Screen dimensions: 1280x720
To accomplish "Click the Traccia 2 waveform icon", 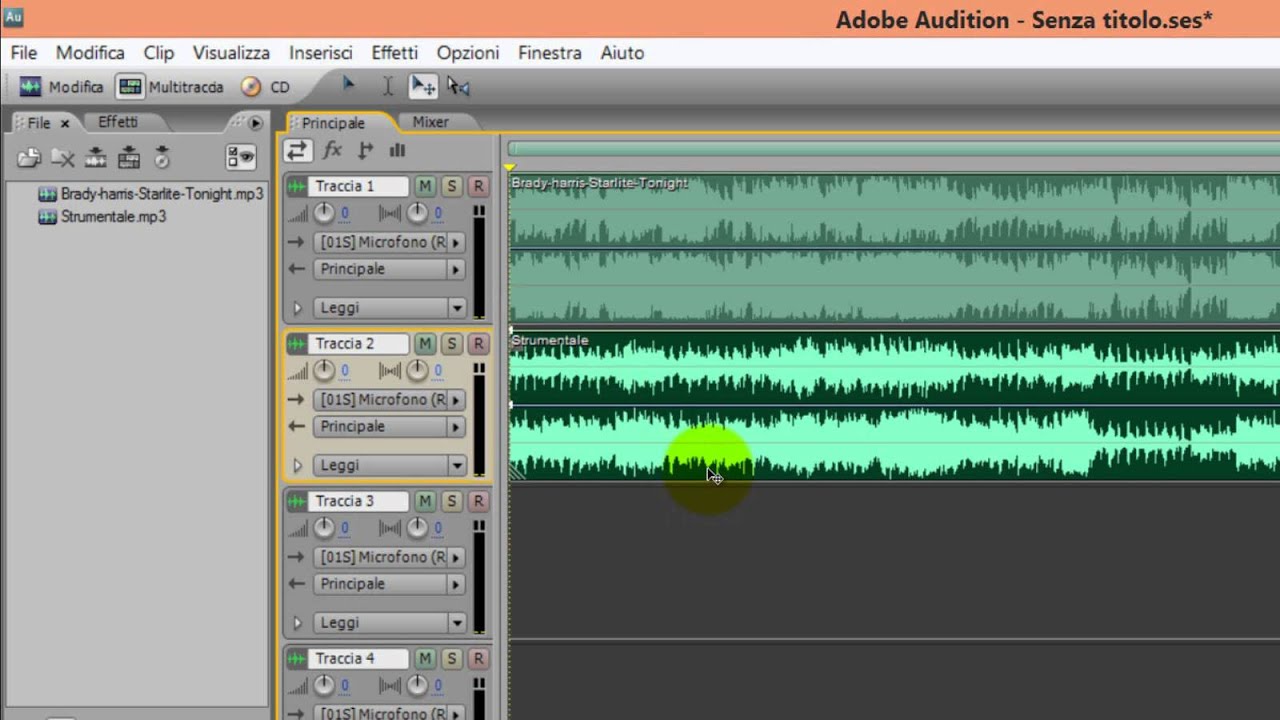I will click(297, 344).
